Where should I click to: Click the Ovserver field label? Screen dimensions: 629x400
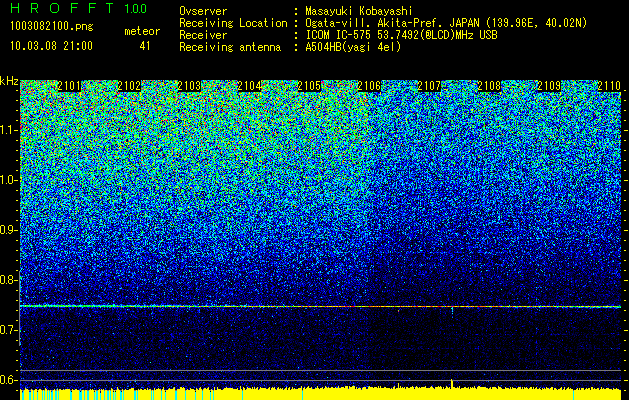coord(203,11)
